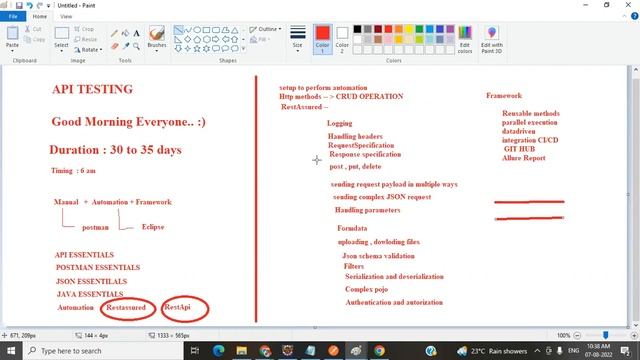This screenshot has width=640, height=360.
Task: Choose the Right triangle shape
Action: [178, 39]
